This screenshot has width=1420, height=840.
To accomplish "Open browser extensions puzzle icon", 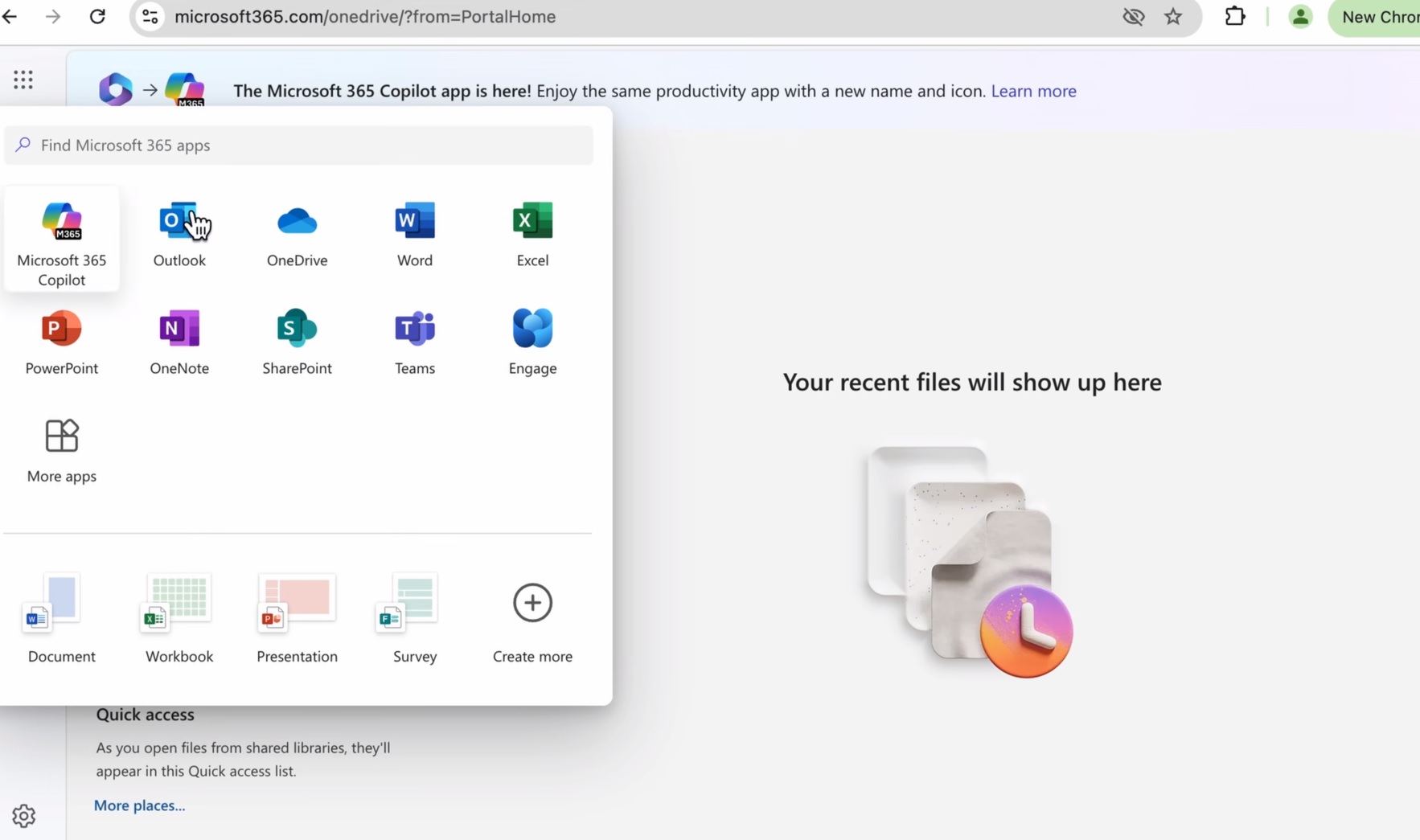I will click(x=1235, y=16).
